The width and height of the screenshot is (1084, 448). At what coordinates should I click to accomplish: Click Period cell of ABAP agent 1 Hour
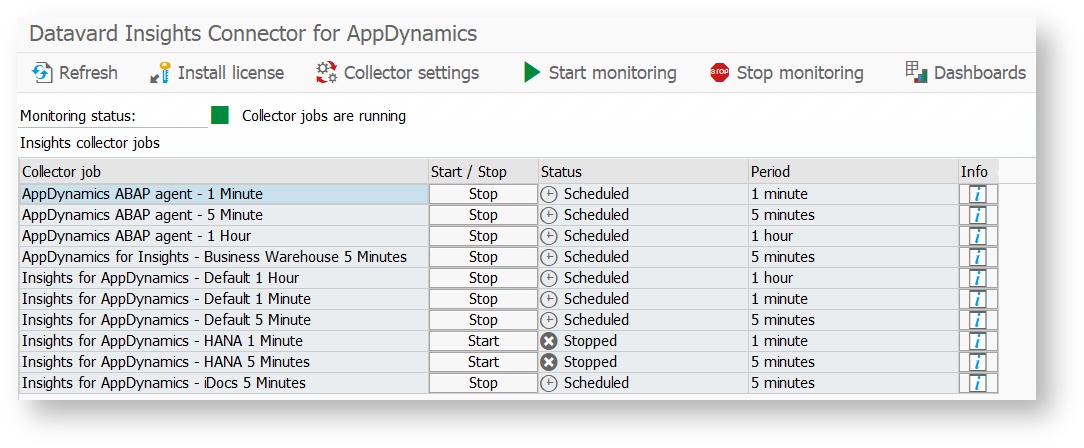[x=854, y=236]
